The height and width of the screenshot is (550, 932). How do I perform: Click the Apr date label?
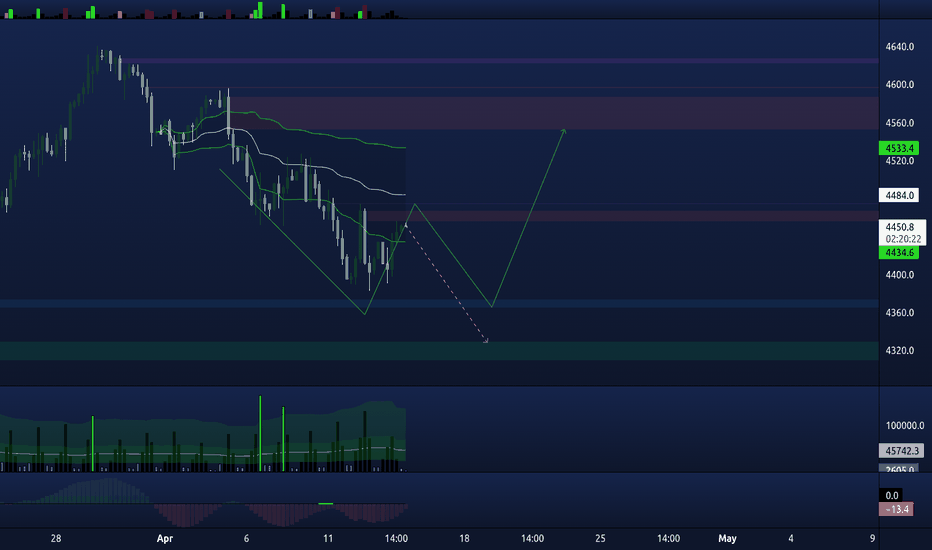(165, 538)
